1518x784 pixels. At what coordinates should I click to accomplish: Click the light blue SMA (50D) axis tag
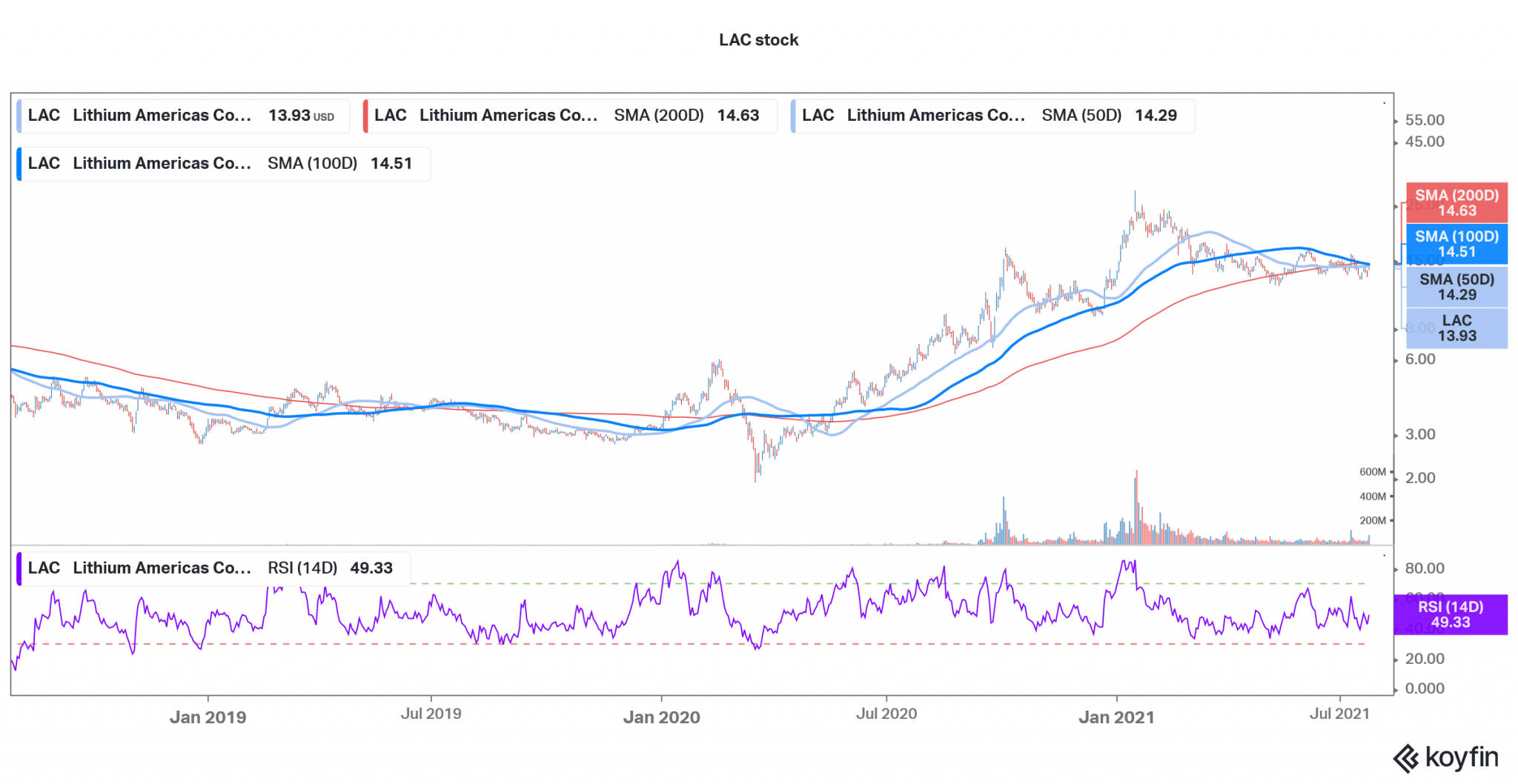pyautogui.click(x=1456, y=287)
